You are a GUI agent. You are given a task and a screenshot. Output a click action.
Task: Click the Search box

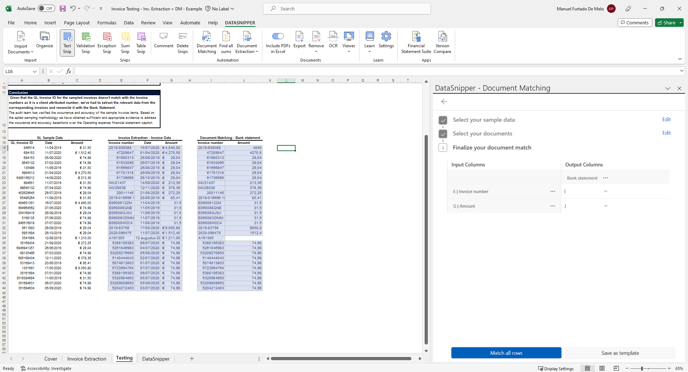[347, 8]
